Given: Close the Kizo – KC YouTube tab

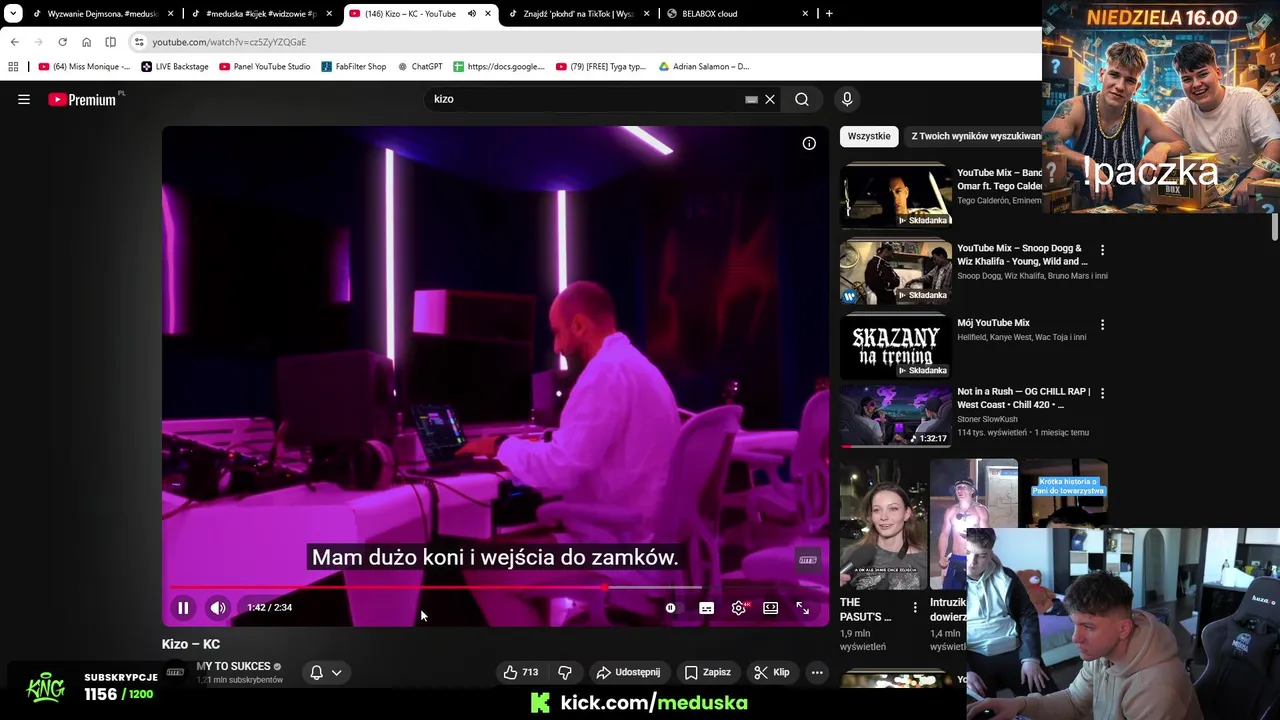Looking at the screenshot, I should tap(488, 14).
